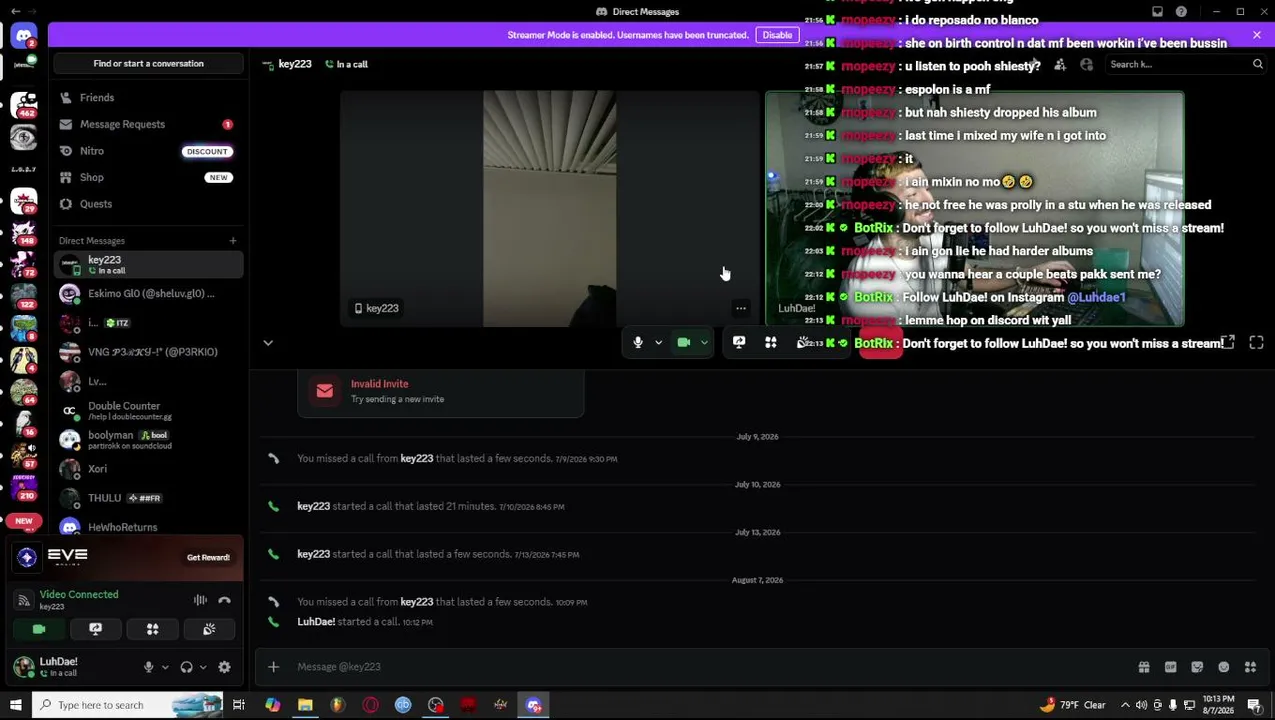The width and height of the screenshot is (1275, 720).
Task: Disable Streamer Mode
Action: tap(777, 35)
